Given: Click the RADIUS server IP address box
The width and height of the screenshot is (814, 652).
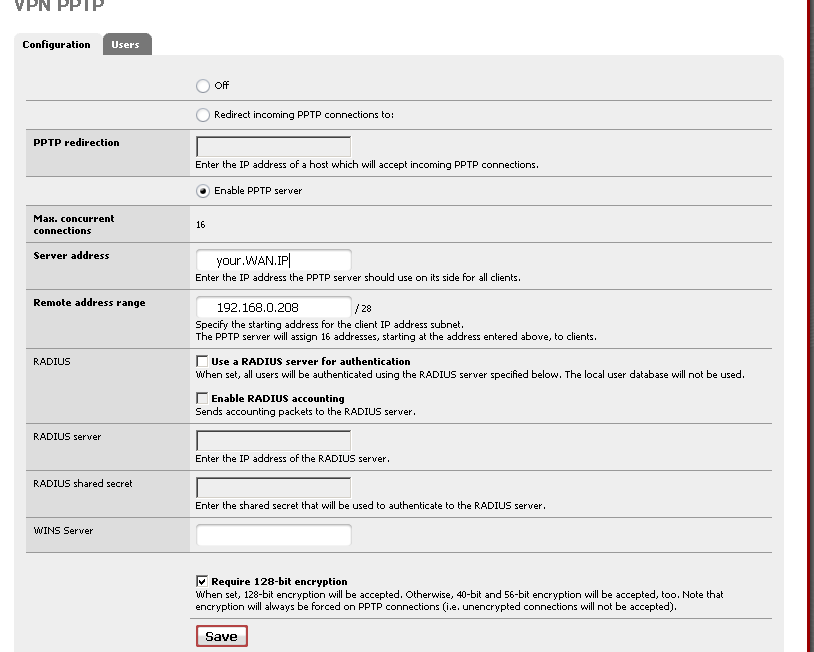Looking at the screenshot, I should tap(273, 441).
